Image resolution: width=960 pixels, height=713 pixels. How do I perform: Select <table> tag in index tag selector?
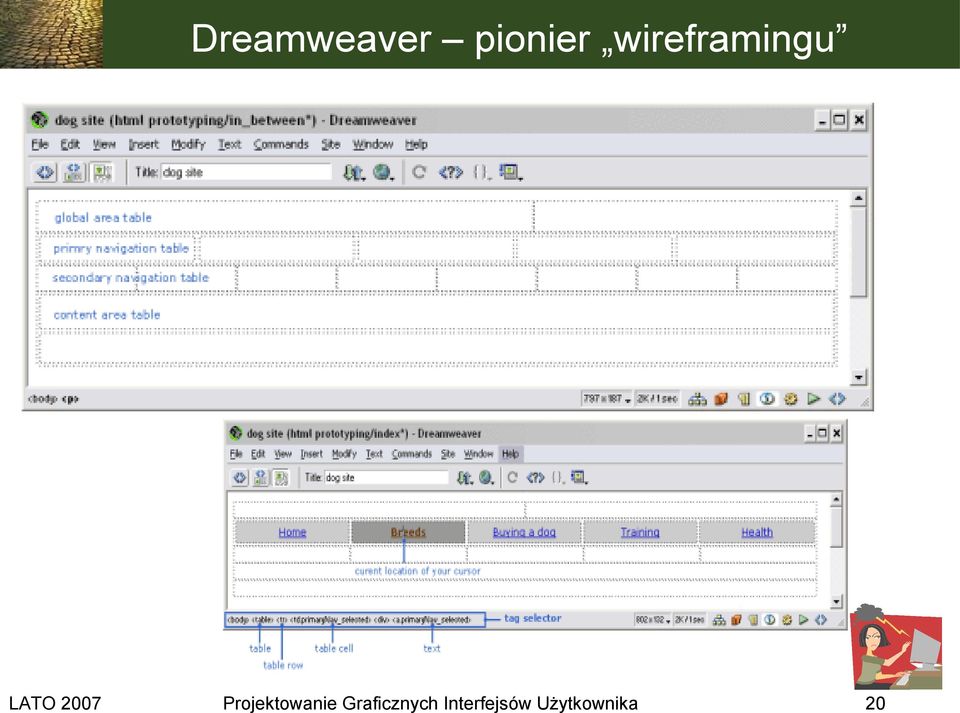click(263, 620)
